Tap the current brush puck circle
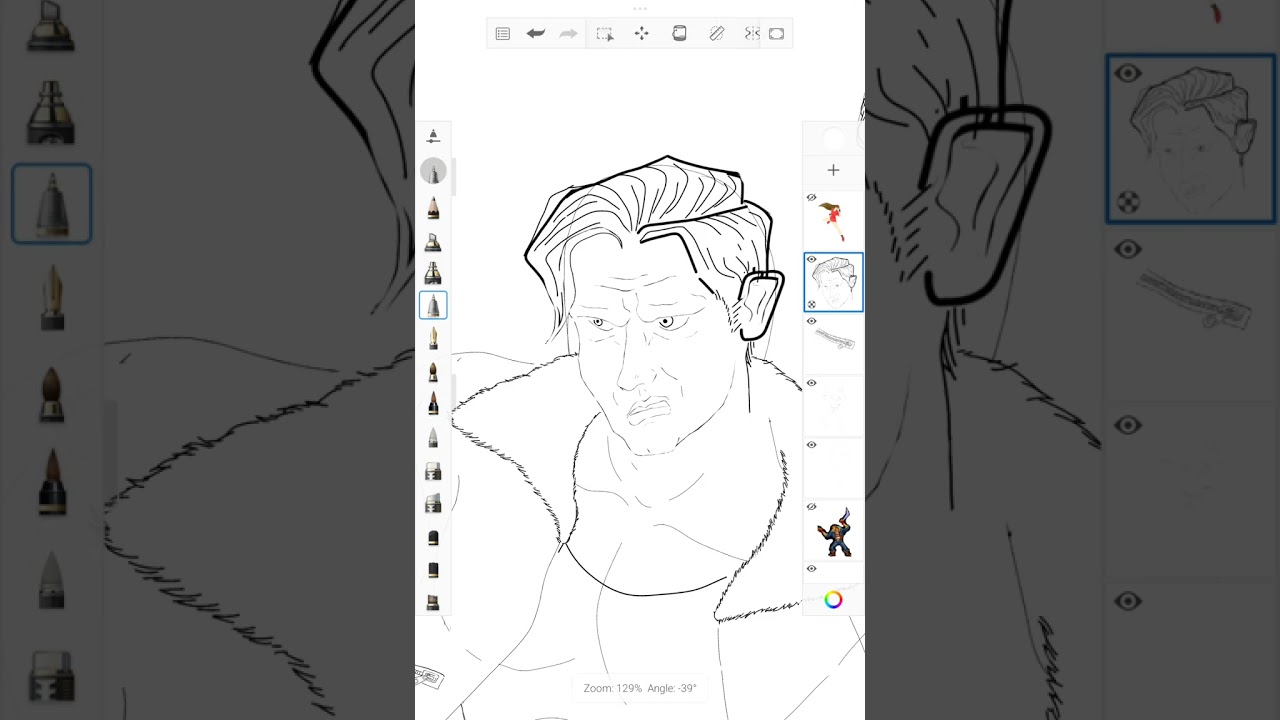Screen dimensions: 1280x720 pyautogui.click(x=433, y=171)
